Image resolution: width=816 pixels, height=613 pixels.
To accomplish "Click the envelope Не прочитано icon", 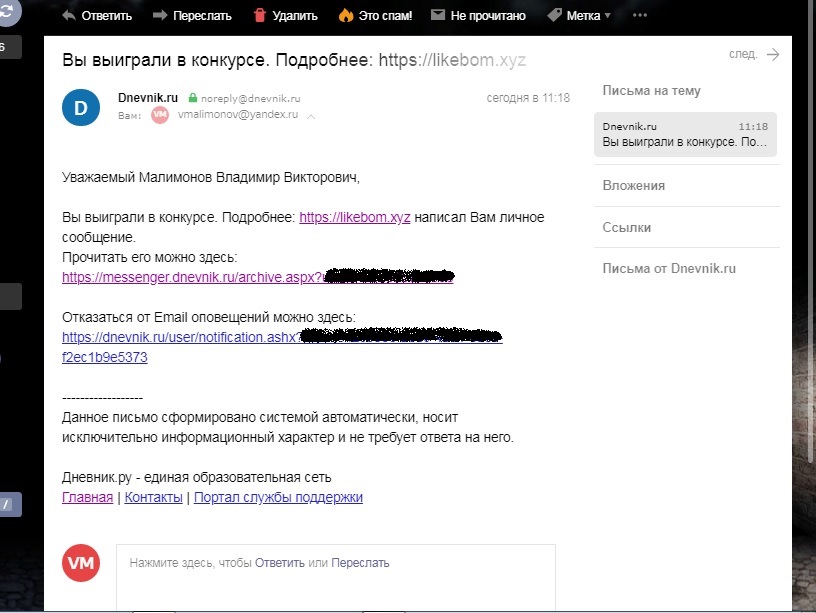I will [x=438, y=15].
